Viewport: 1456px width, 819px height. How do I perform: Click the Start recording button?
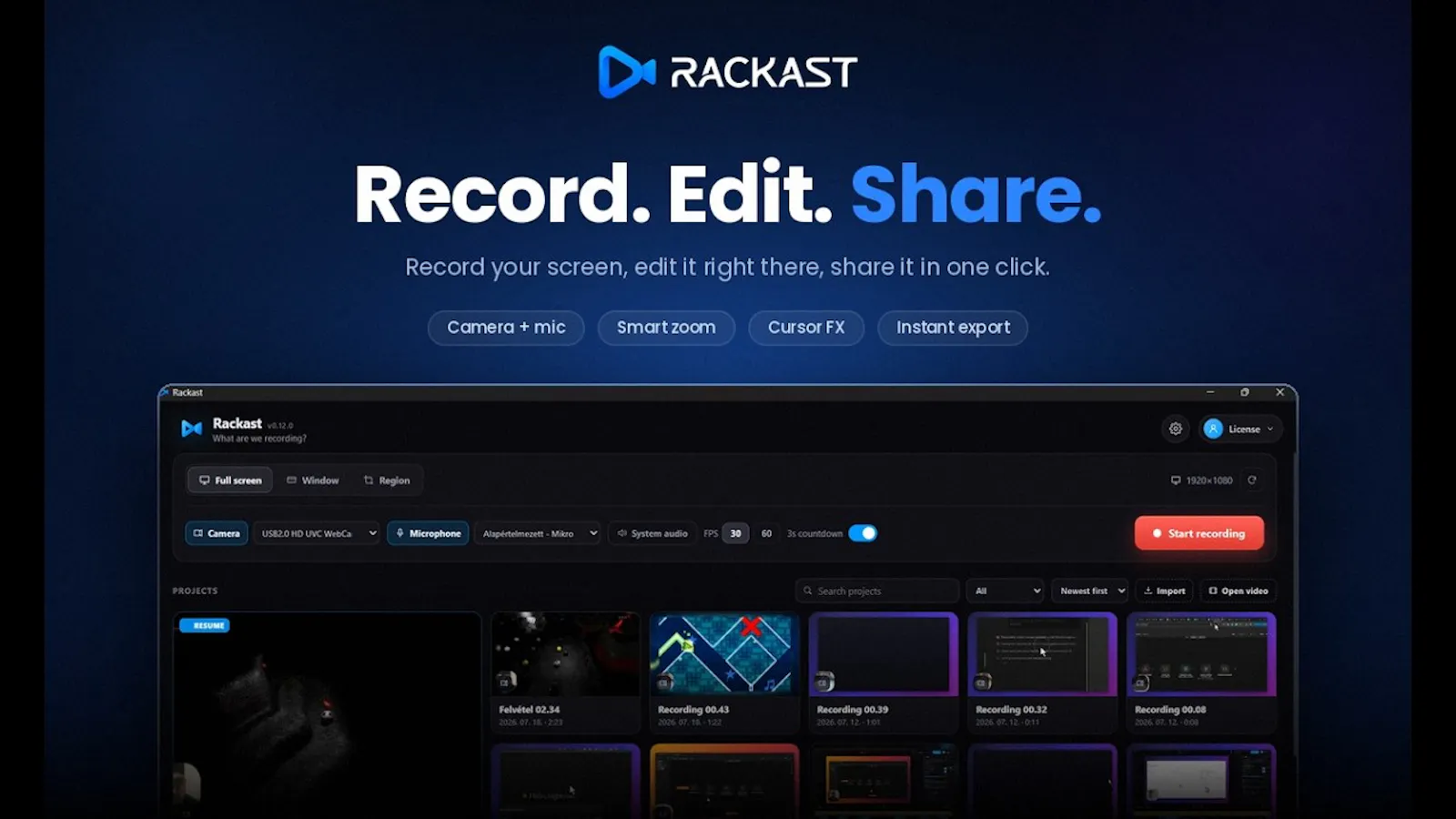pos(1199,533)
